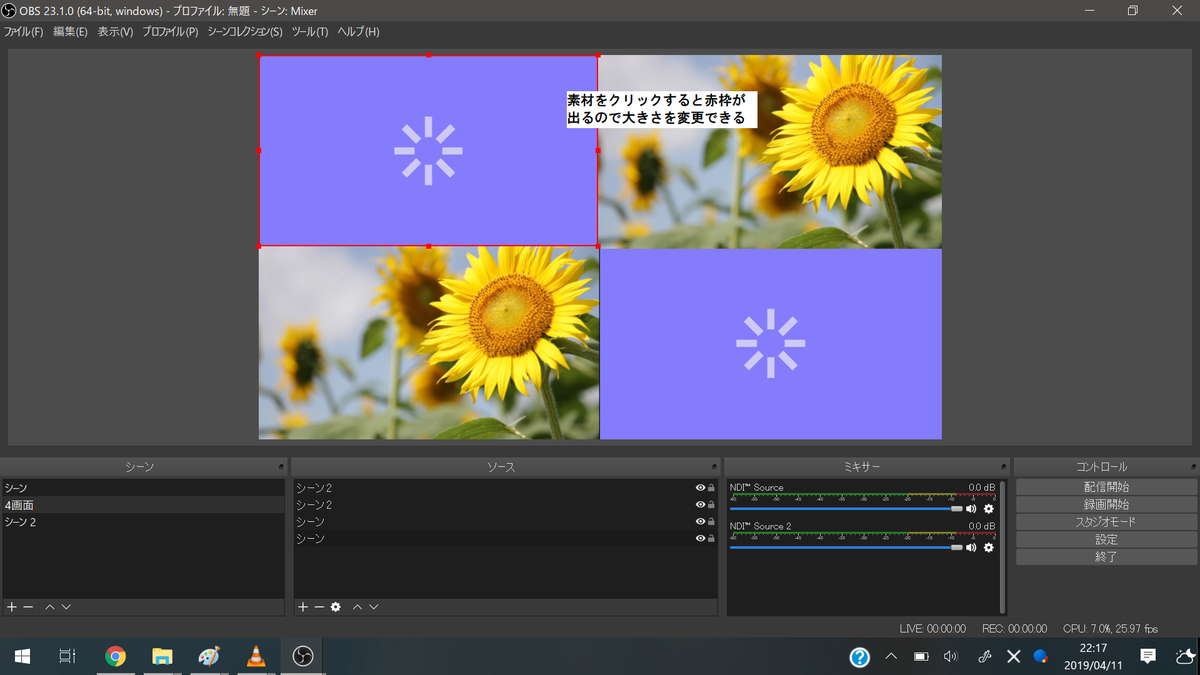This screenshot has height=675, width=1200.
Task: Click the NDI Source volume slider
Action: pos(846,509)
